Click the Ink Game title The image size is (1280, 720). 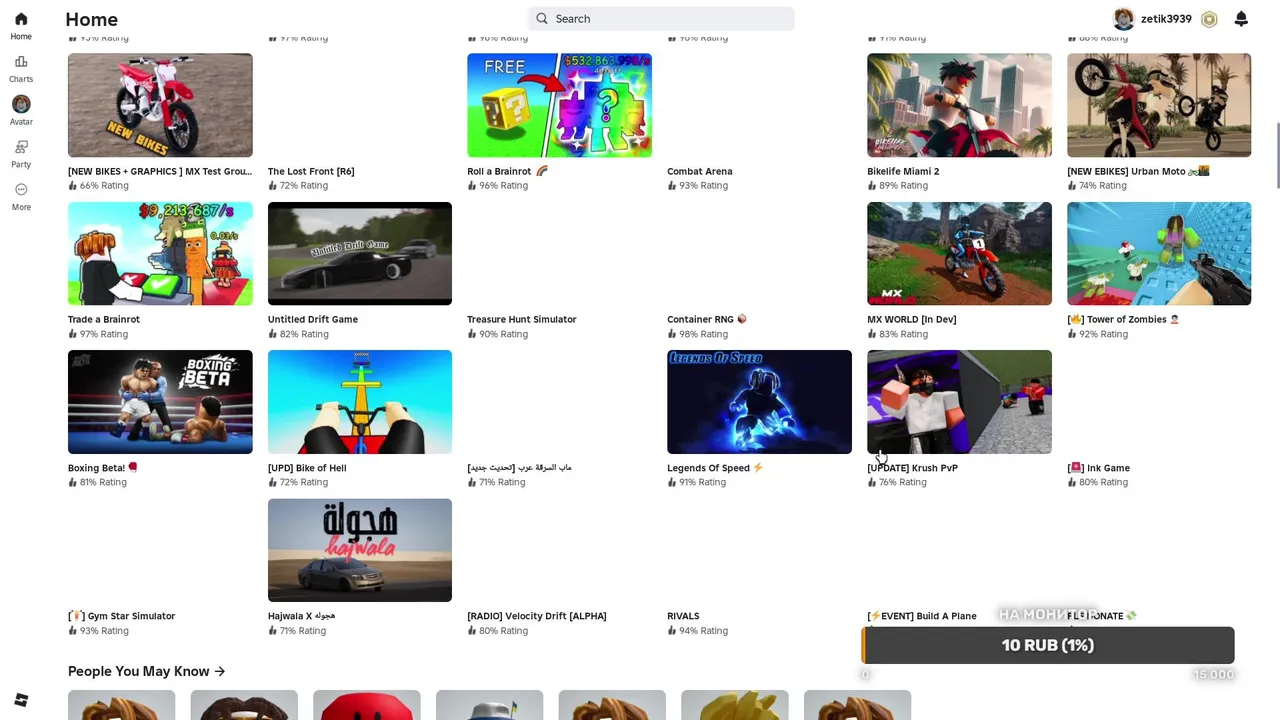1099,468
